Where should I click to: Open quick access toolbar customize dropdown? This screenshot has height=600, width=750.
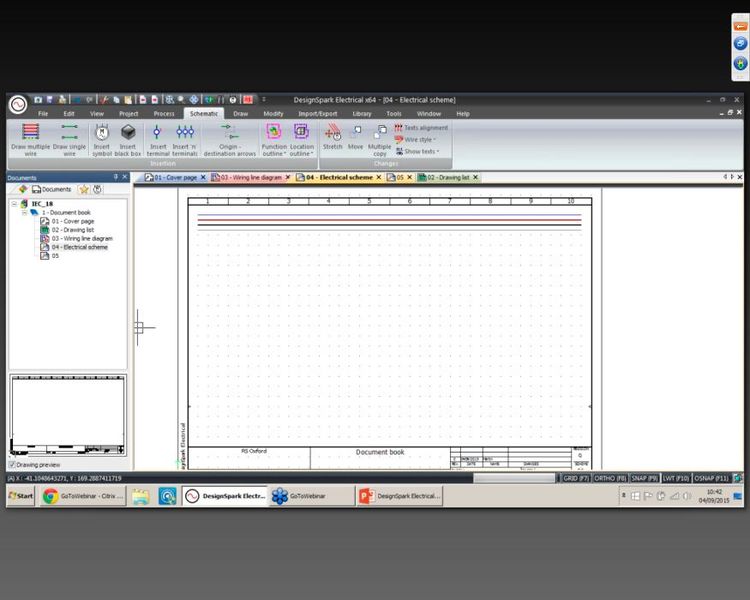(264, 100)
